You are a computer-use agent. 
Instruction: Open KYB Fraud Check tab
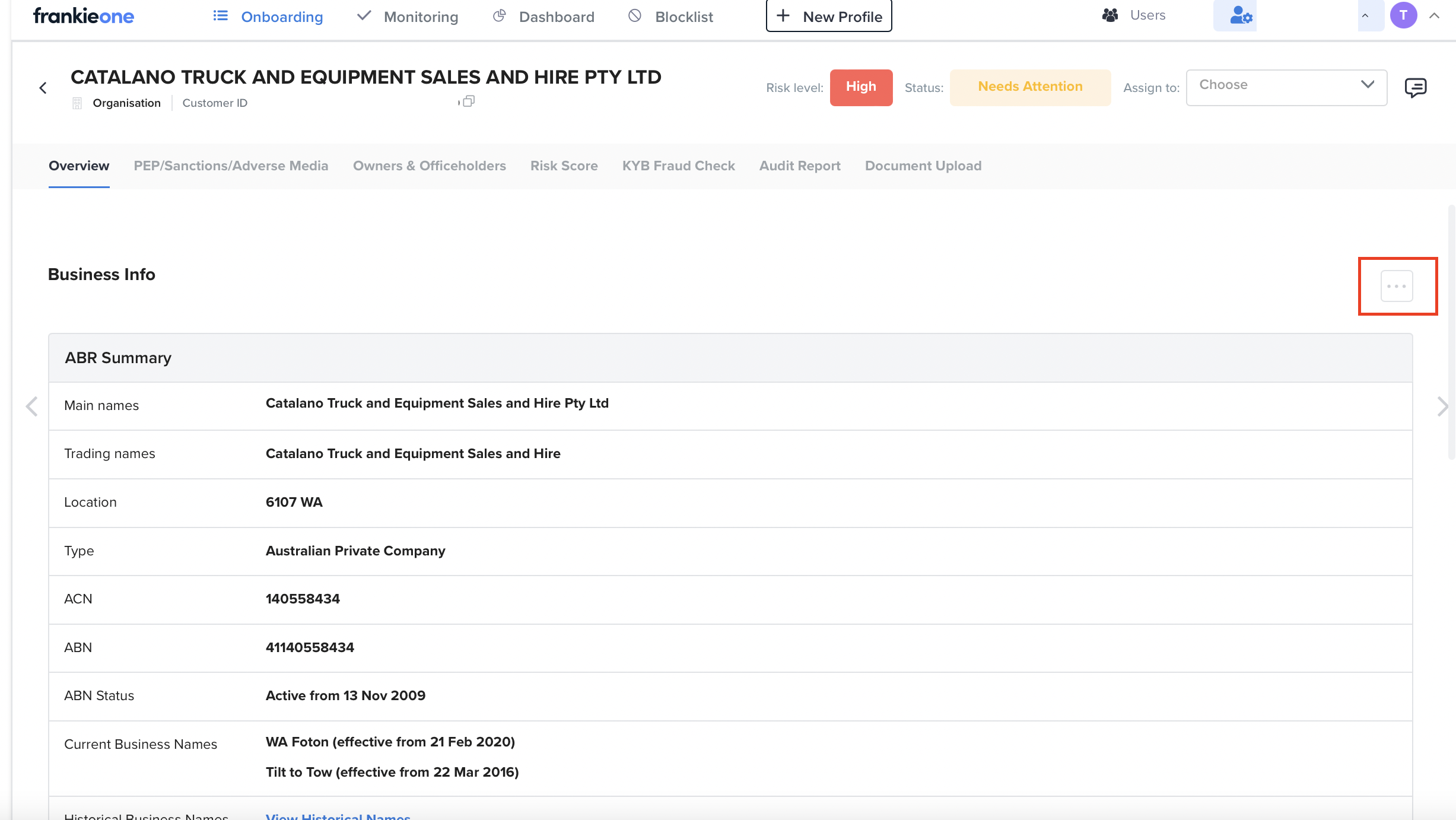click(x=678, y=166)
